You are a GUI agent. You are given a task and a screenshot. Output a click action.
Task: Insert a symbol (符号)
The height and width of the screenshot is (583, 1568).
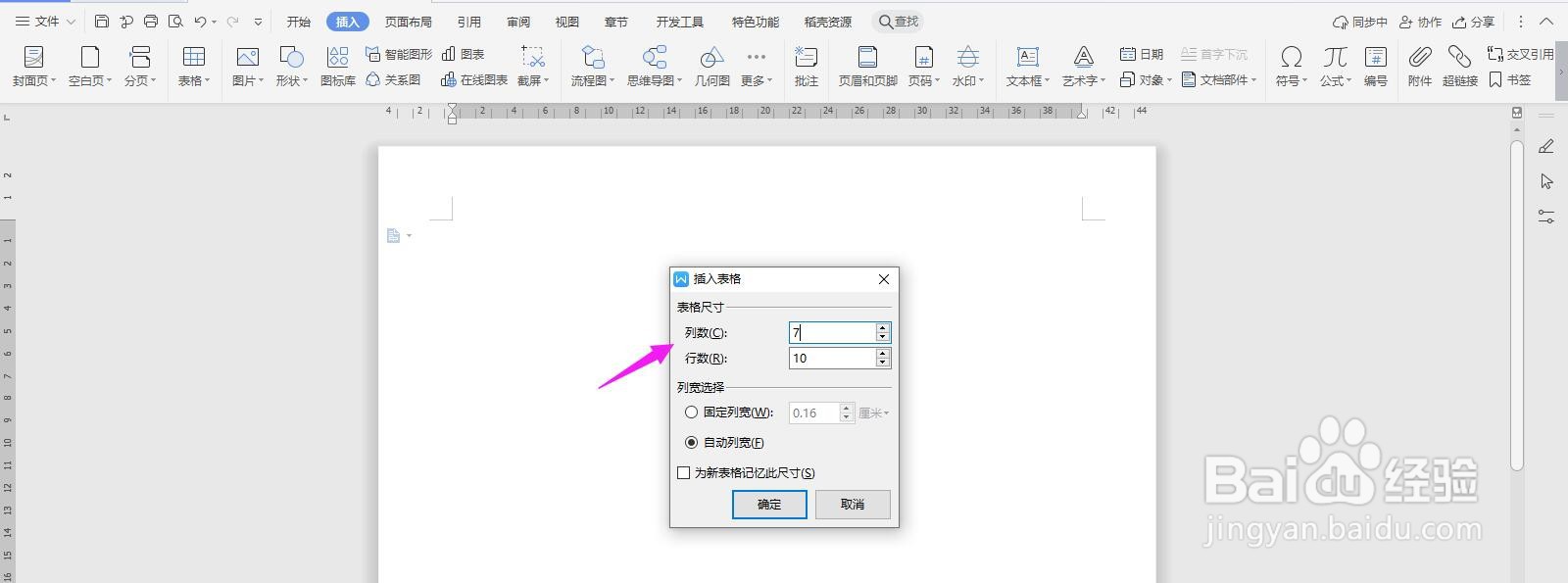[1292, 66]
